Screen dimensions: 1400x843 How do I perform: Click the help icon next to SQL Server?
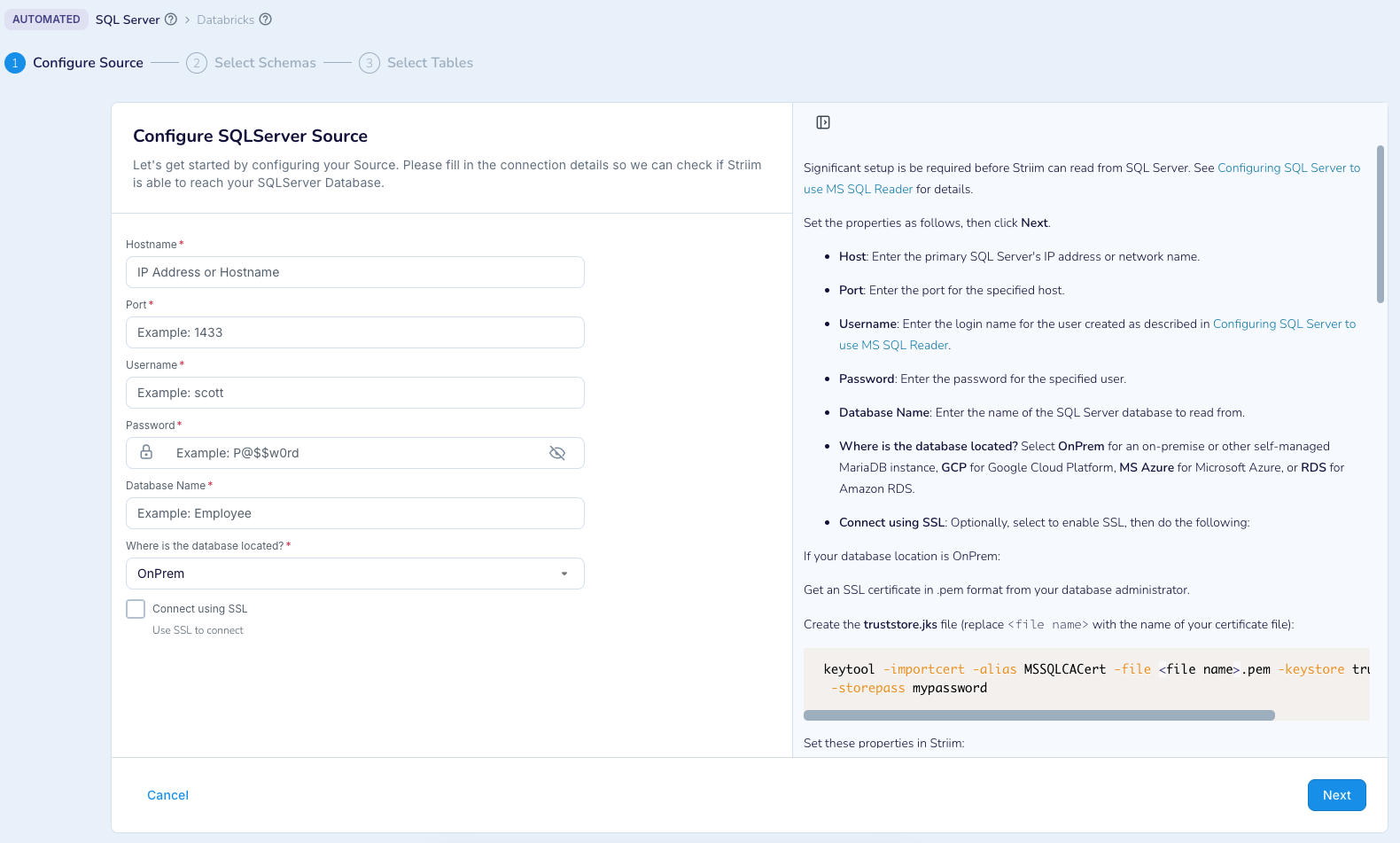(x=171, y=20)
